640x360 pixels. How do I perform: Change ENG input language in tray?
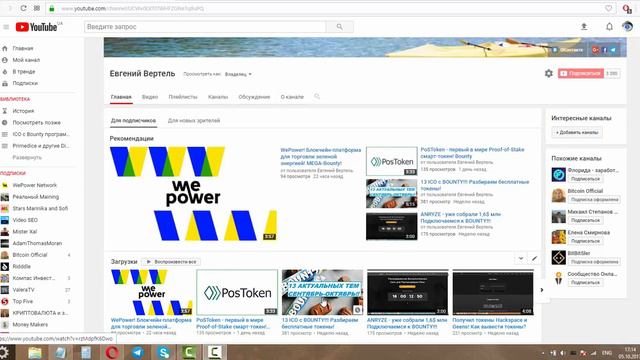[607, 353]
